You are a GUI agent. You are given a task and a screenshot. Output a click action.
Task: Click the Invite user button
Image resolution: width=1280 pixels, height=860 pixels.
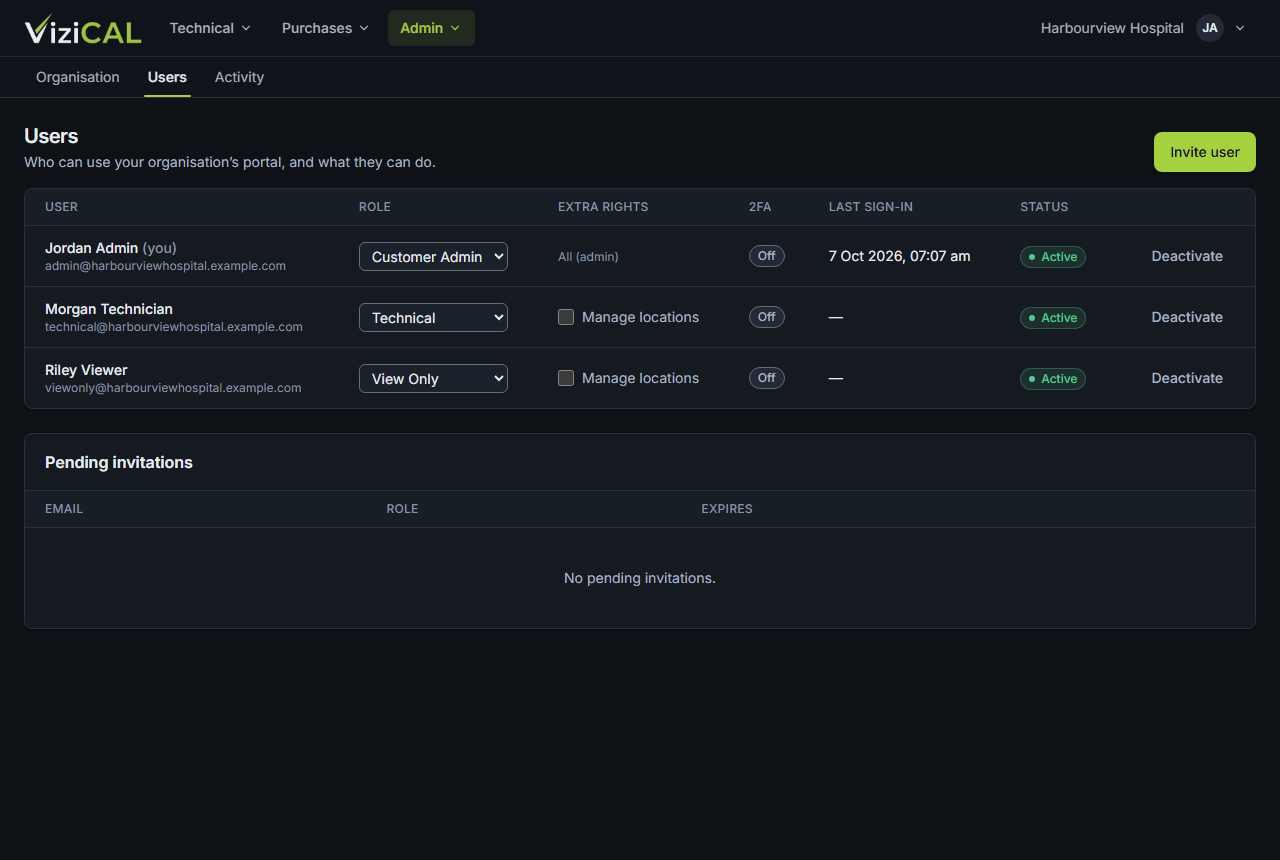(x=1205, y=152)
